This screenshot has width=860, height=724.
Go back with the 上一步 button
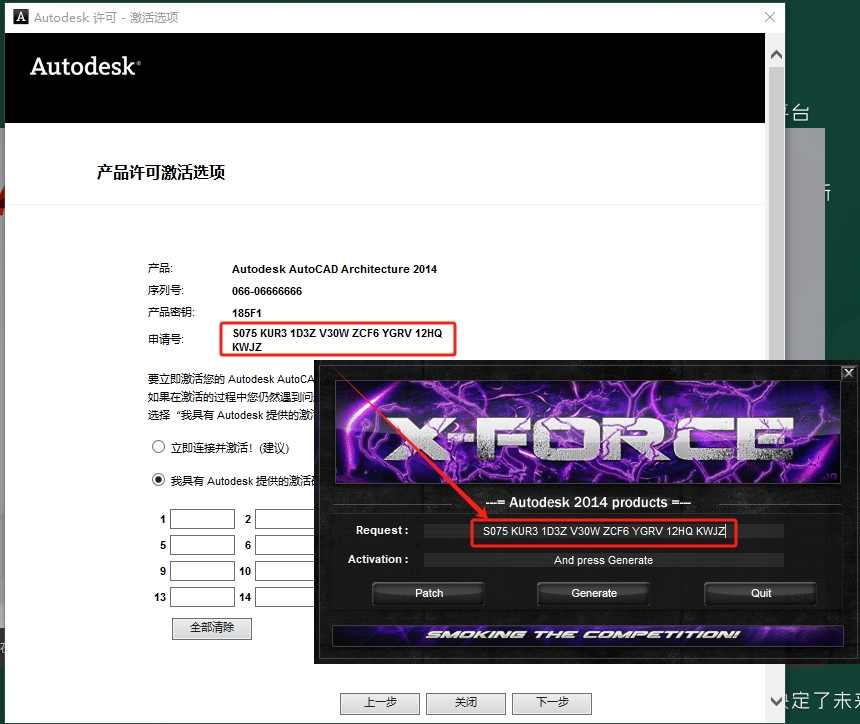point(379,703)
